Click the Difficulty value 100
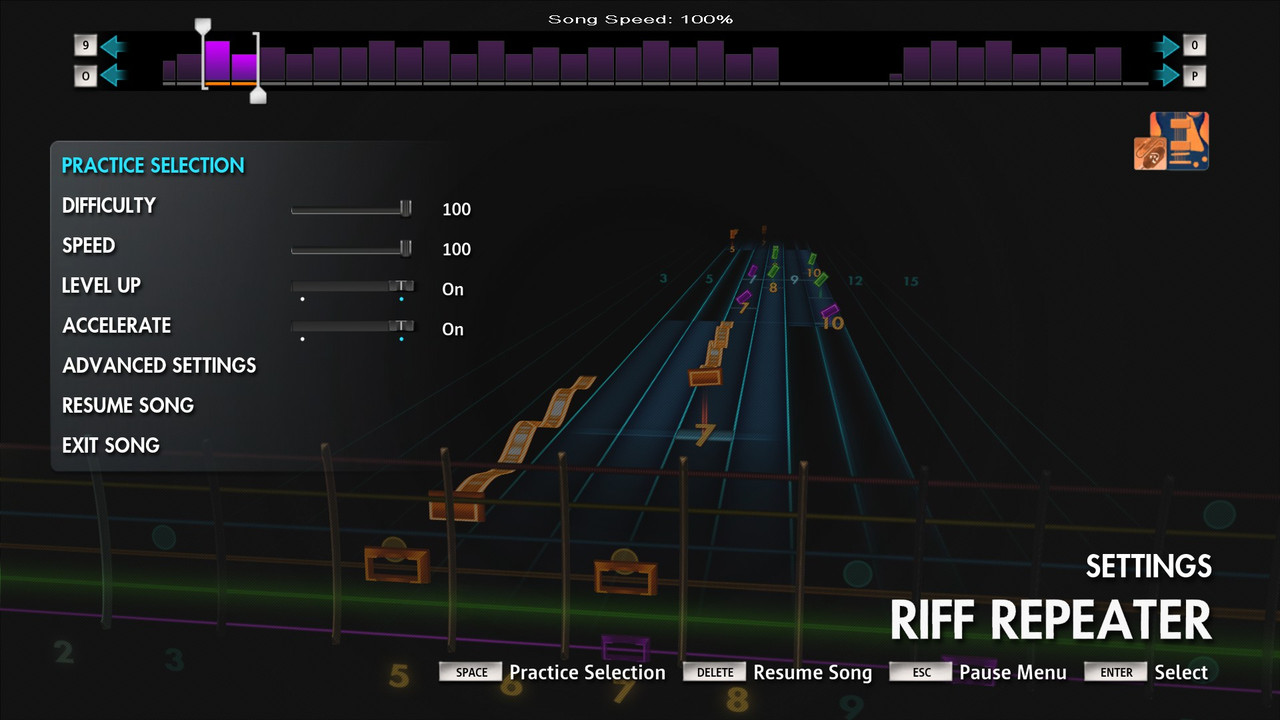 [x=456, y=209]
